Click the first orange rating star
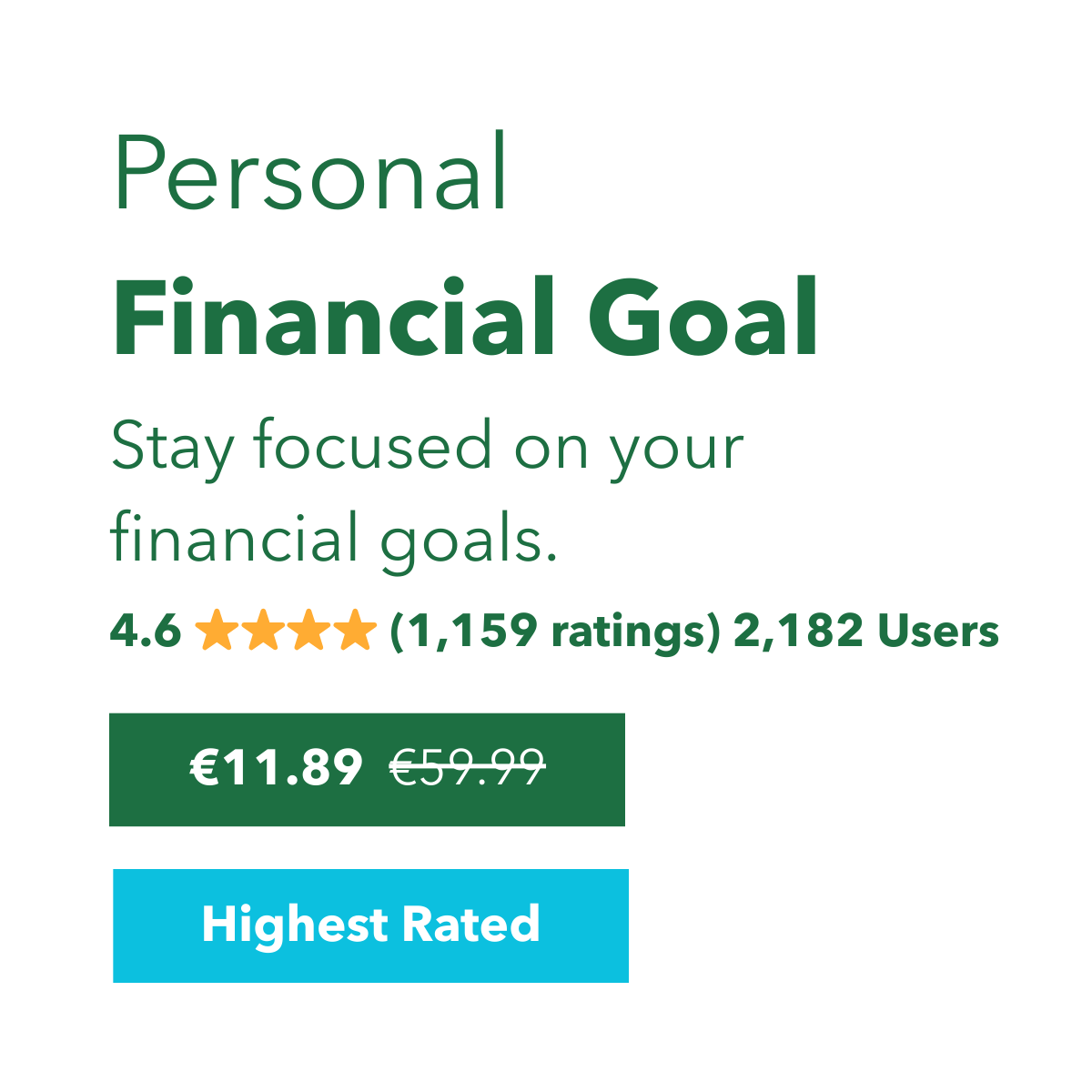The width and height of the screenshot is (1092, 1092). [x=216, y=632]
